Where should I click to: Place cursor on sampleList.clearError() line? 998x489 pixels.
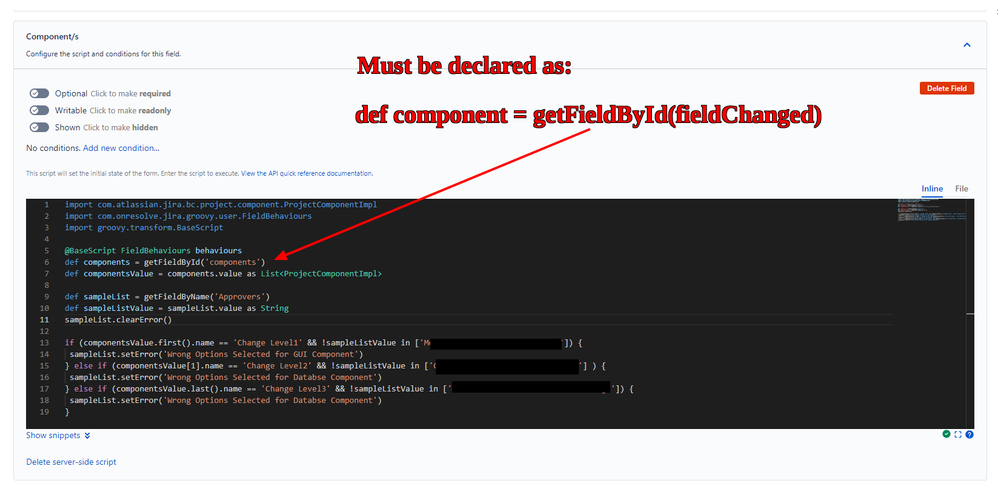118,320
